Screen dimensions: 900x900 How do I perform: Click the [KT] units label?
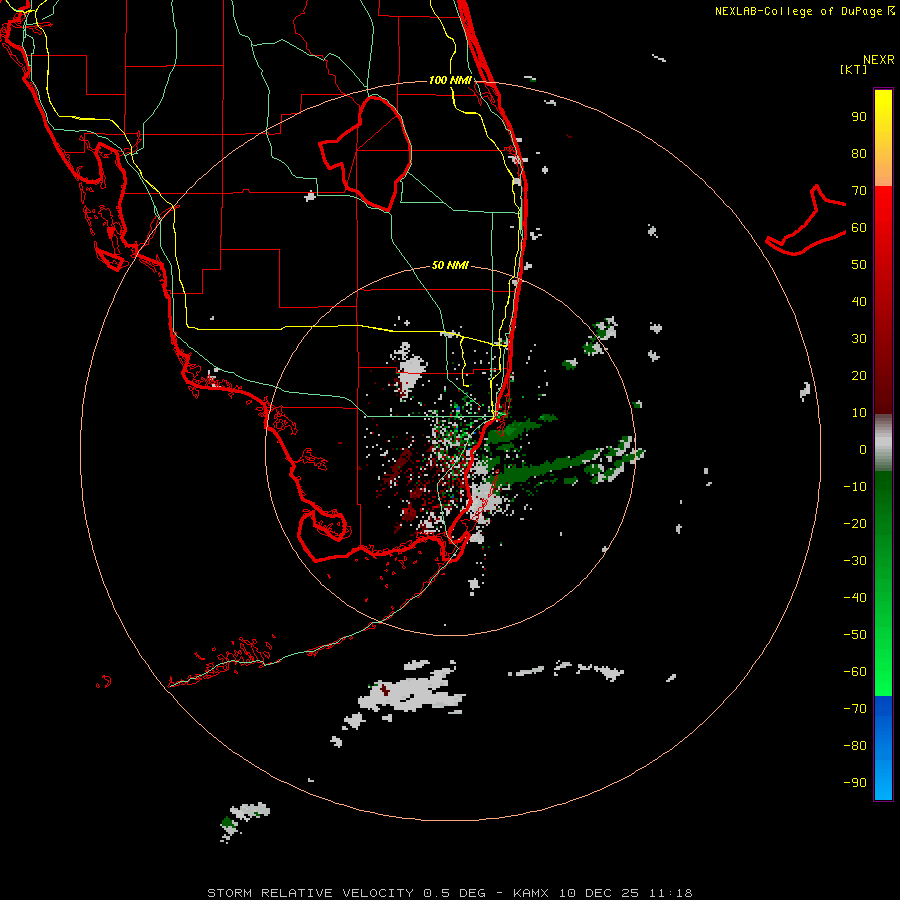tap(854, 69)
